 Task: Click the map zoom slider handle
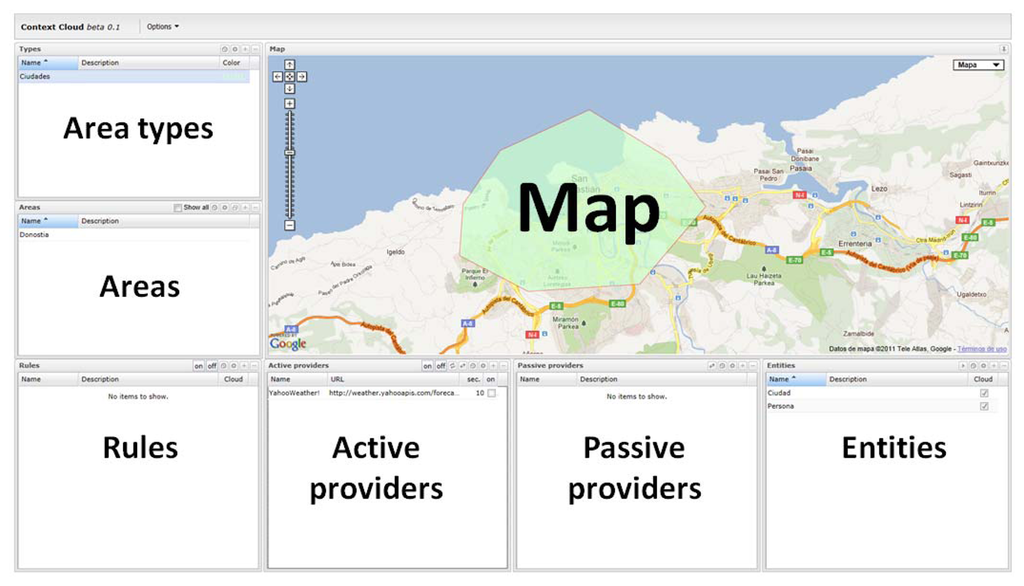point(289,153)
